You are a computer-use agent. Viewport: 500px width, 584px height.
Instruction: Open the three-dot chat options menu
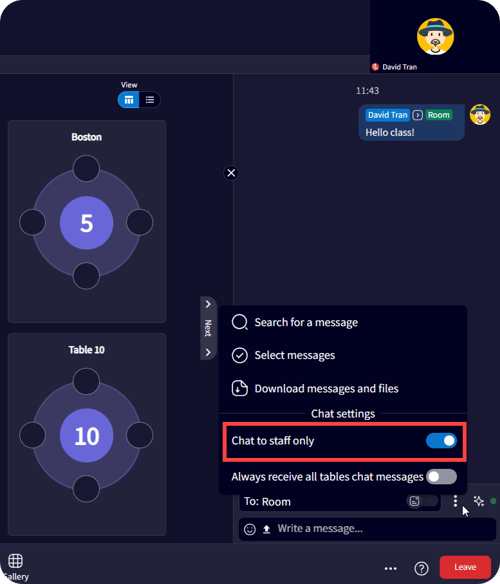point(455,501)
